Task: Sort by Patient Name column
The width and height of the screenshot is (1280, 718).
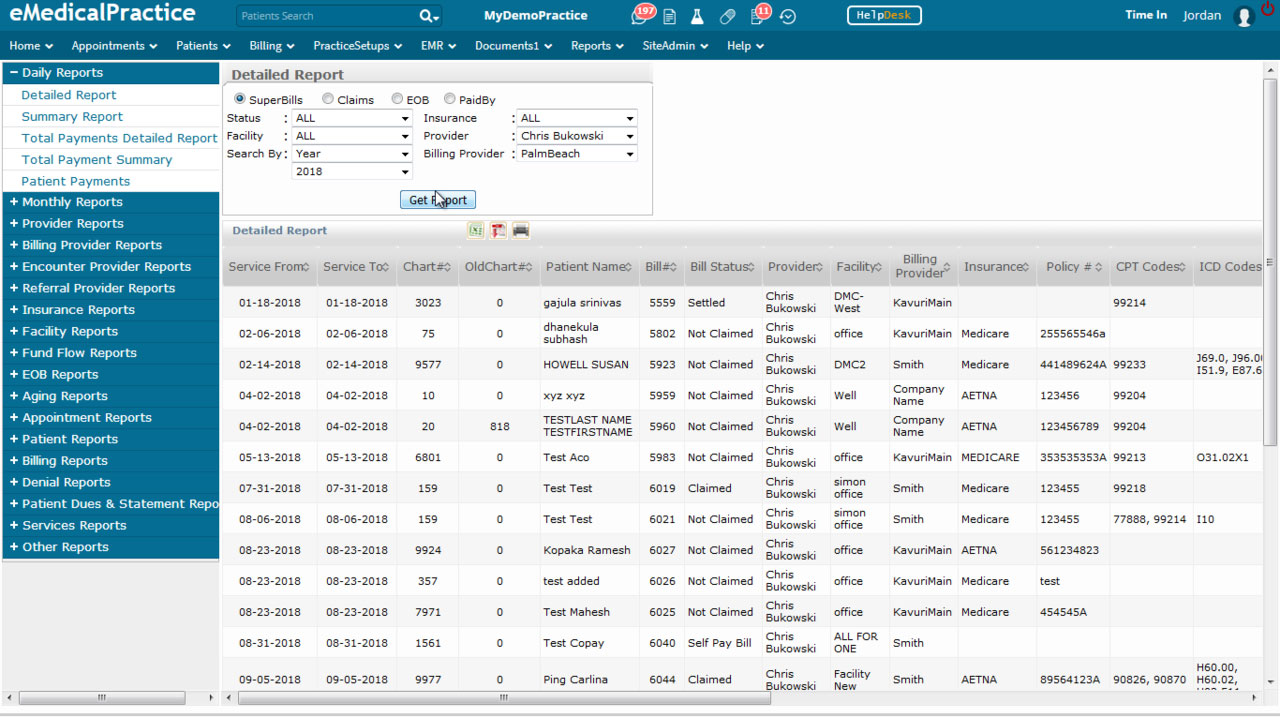Action: click(x=590, y=267)
